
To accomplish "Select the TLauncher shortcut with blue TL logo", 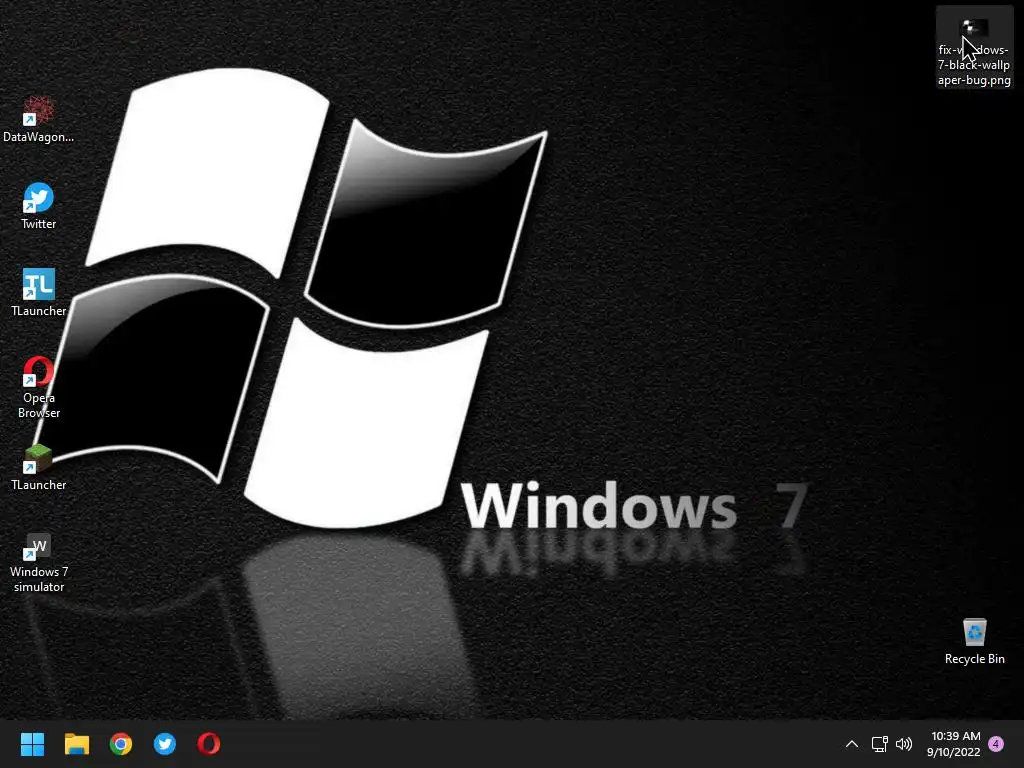I will tap(39, 293).
